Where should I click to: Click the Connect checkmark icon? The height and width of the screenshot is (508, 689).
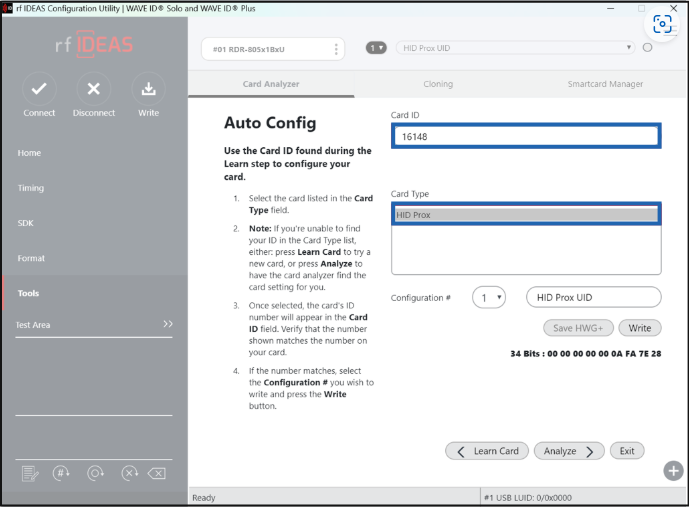point(39,89)
